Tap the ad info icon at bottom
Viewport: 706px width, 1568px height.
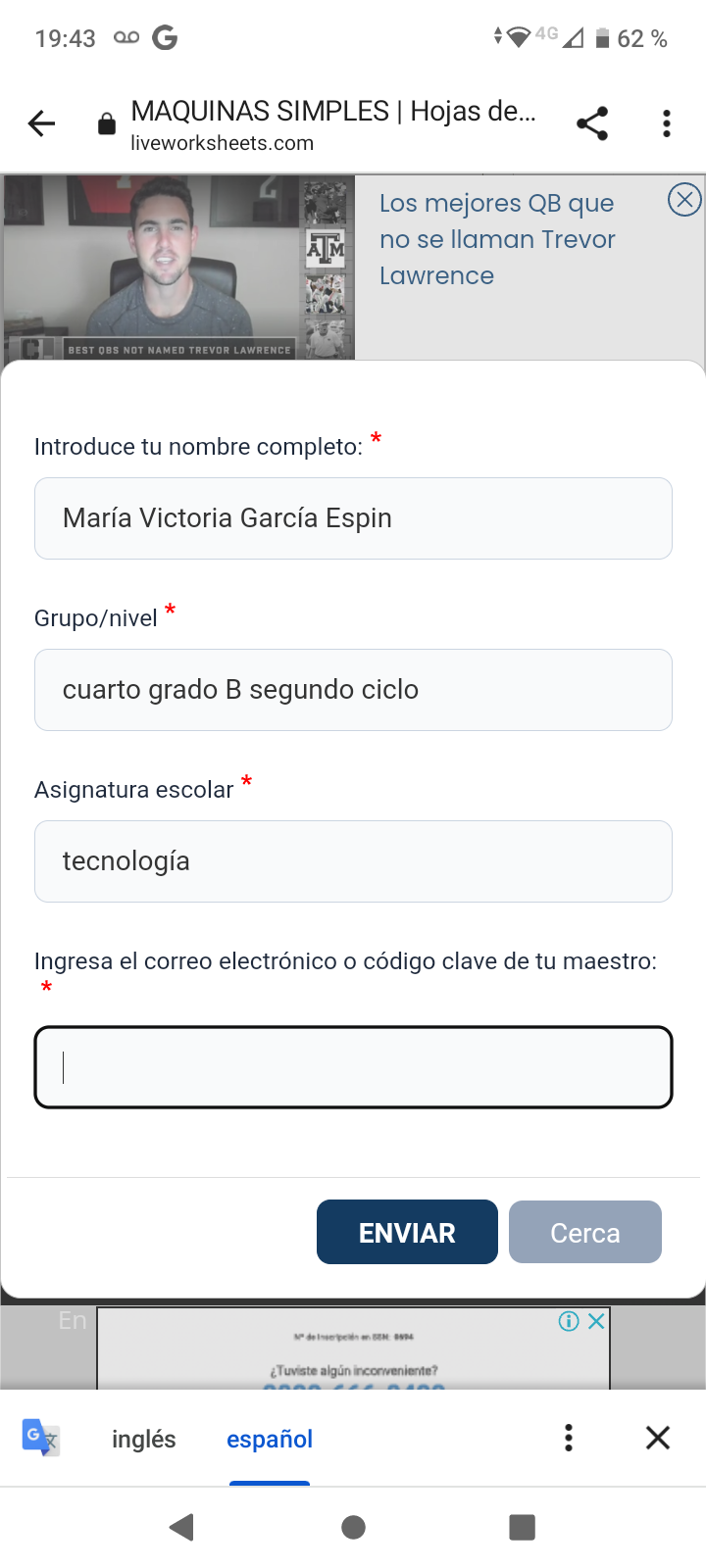coord(569,1321)
